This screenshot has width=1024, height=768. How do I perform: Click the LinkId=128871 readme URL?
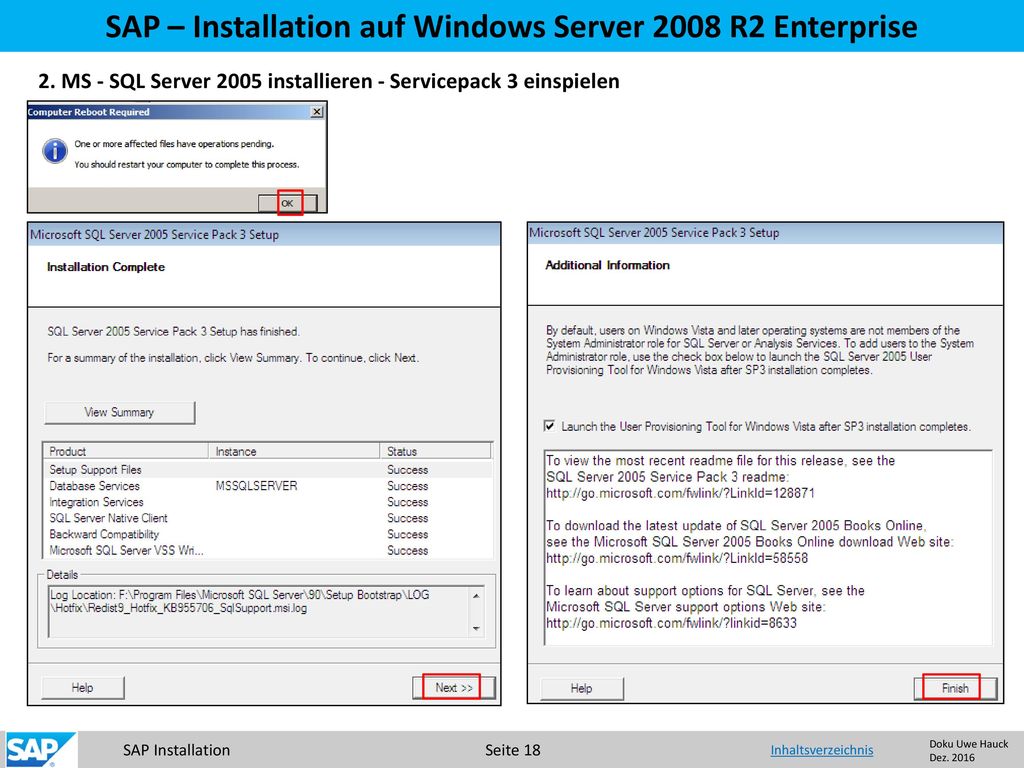(x=680, y=493)
